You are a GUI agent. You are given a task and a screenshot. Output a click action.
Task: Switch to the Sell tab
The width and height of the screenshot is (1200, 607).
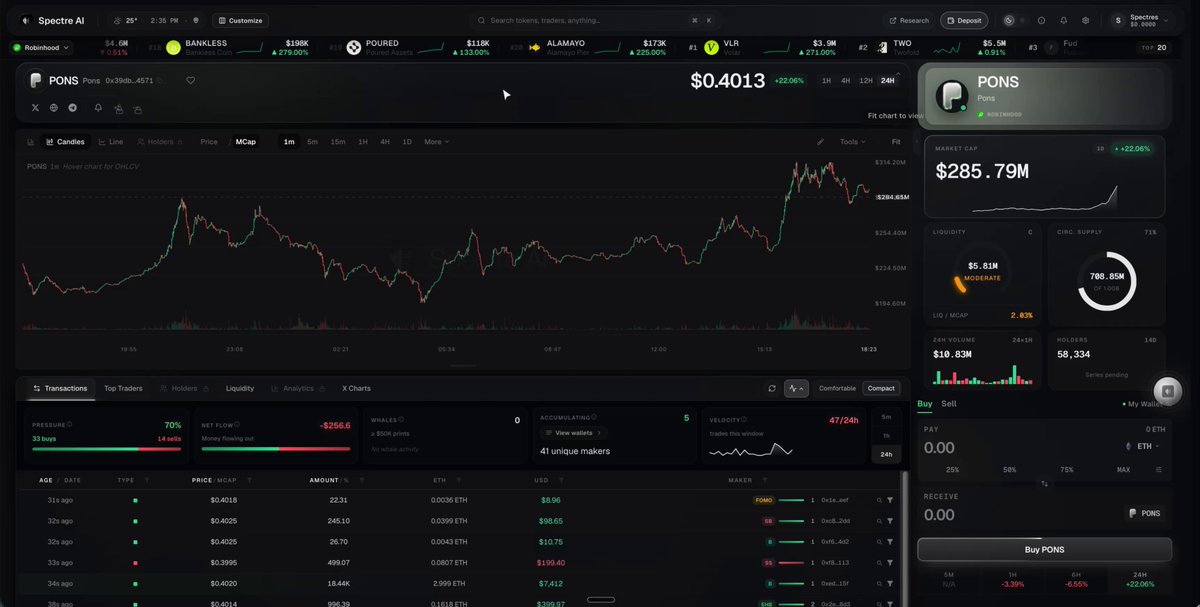[x=949, y=404]
